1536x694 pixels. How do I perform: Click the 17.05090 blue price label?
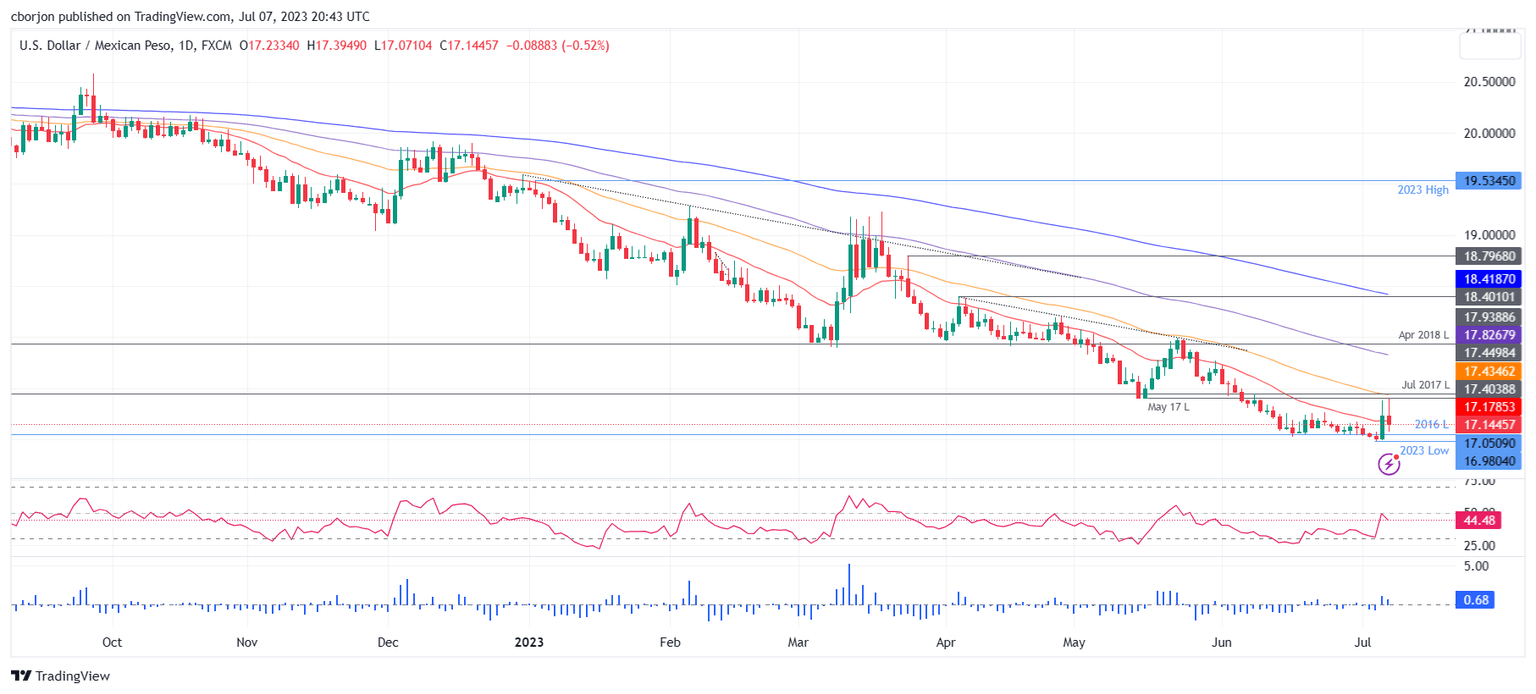tap(1489, 444)
